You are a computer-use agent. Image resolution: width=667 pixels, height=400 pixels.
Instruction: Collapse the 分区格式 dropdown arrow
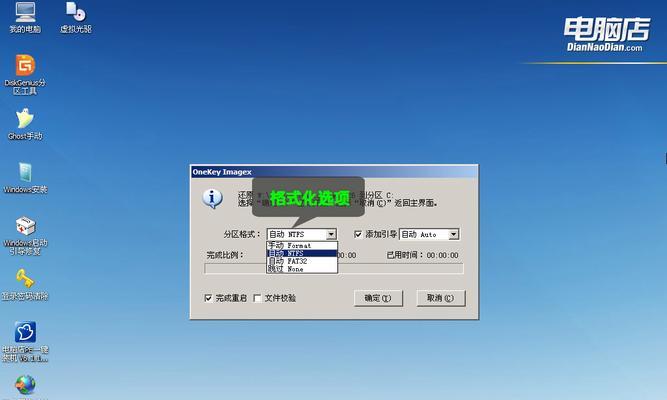tap(331, 234)
